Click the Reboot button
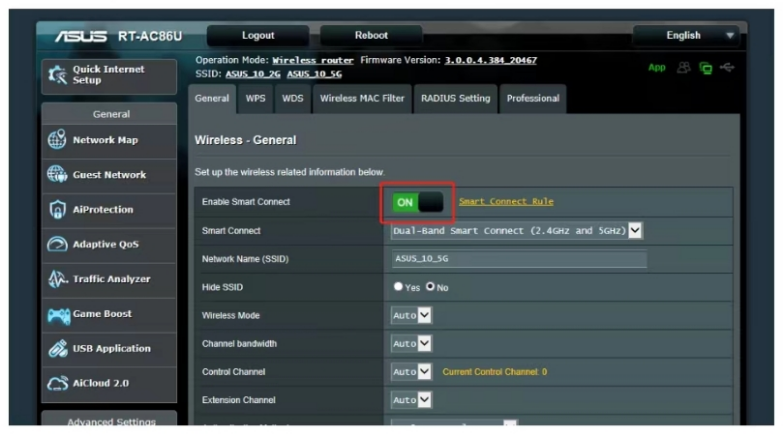 372,36
